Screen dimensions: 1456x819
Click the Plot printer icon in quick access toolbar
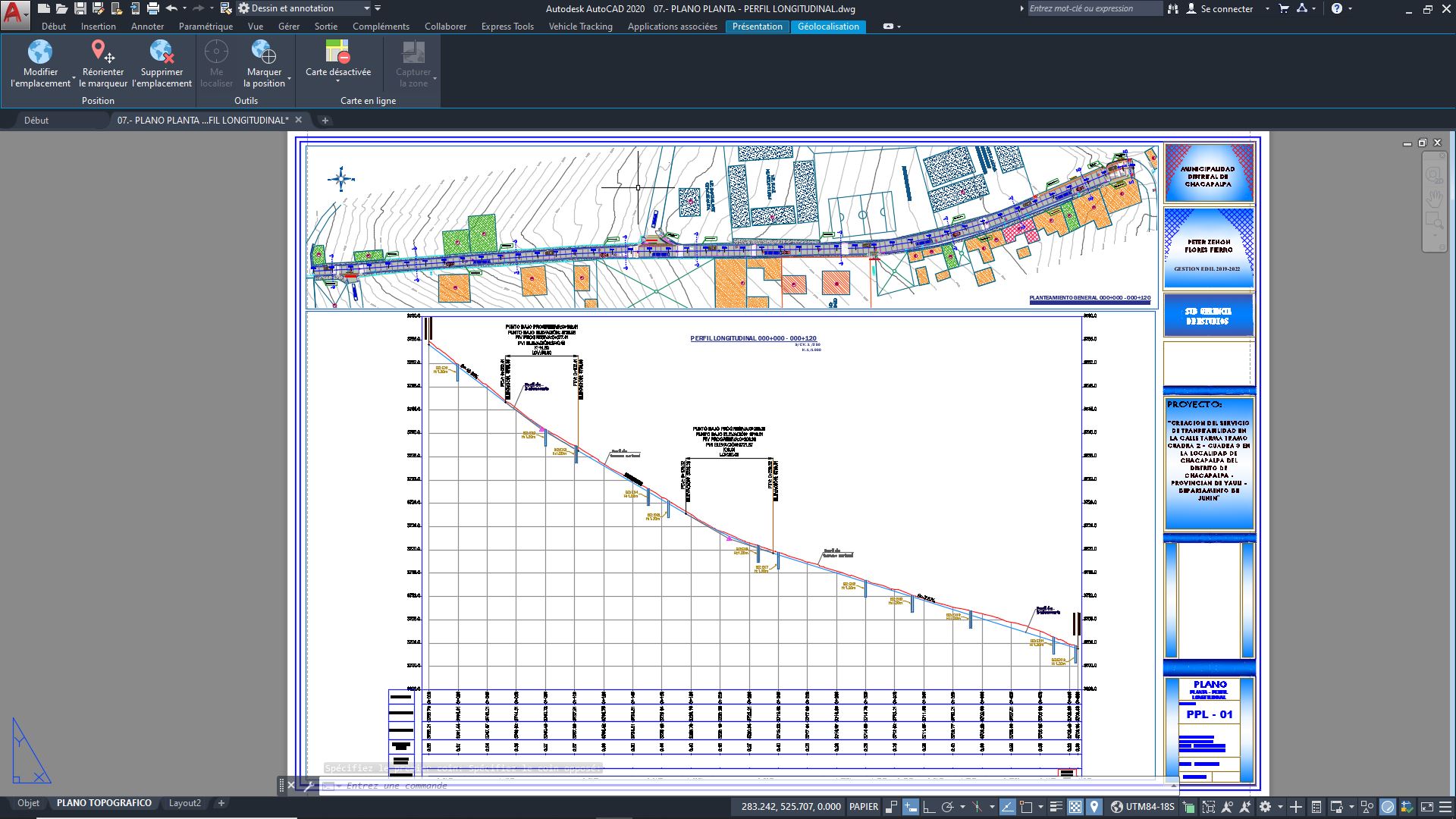pyautogui.click(x=153, y=8)
